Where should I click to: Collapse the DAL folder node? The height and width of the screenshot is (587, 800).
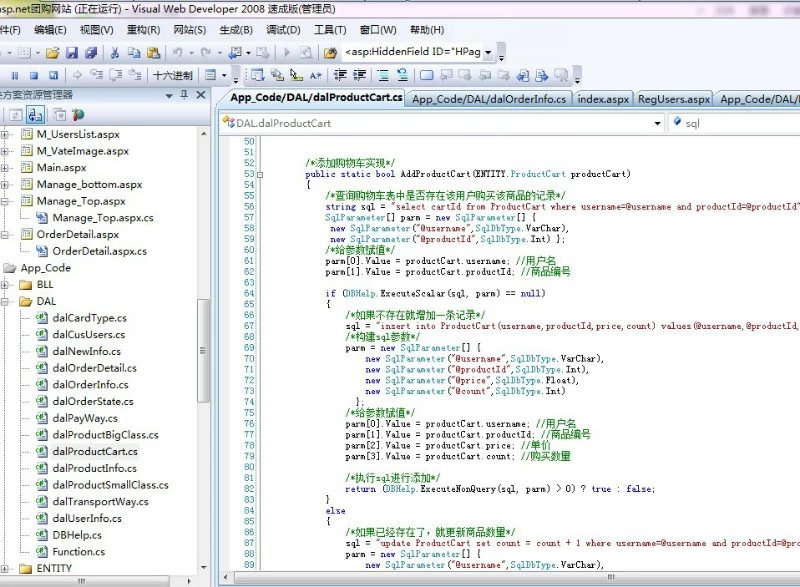[x=5, y=301]
